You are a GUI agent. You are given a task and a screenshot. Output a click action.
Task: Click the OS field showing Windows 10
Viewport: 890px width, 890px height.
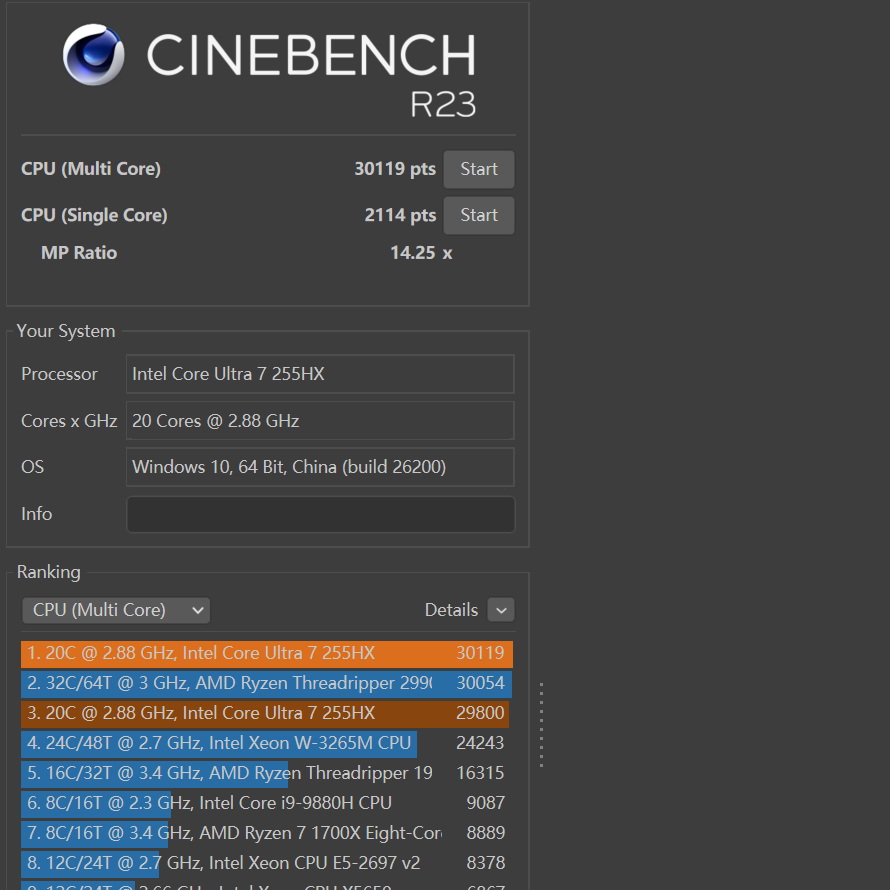click(320, 467)
